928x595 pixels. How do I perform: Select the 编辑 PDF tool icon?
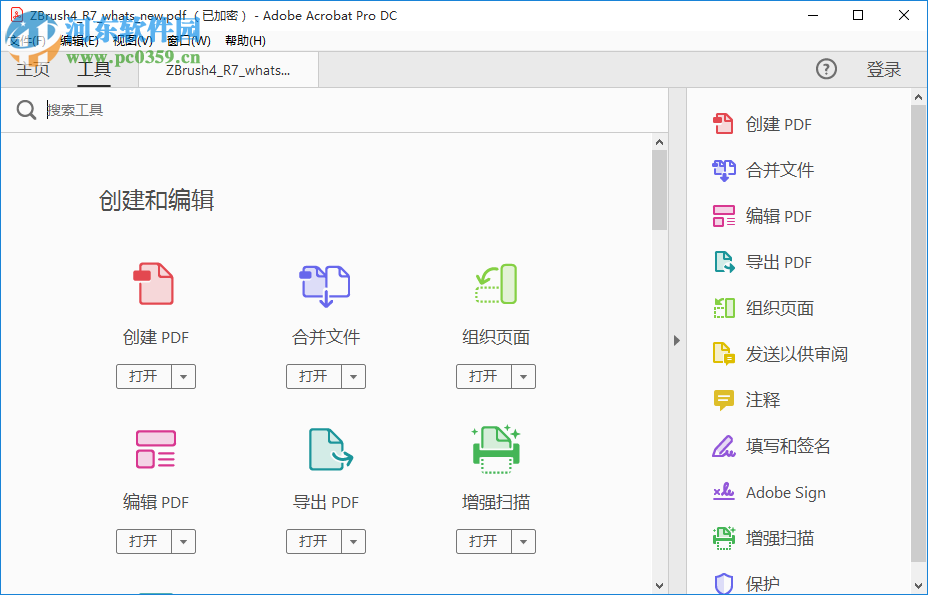(x=155, y=449)
